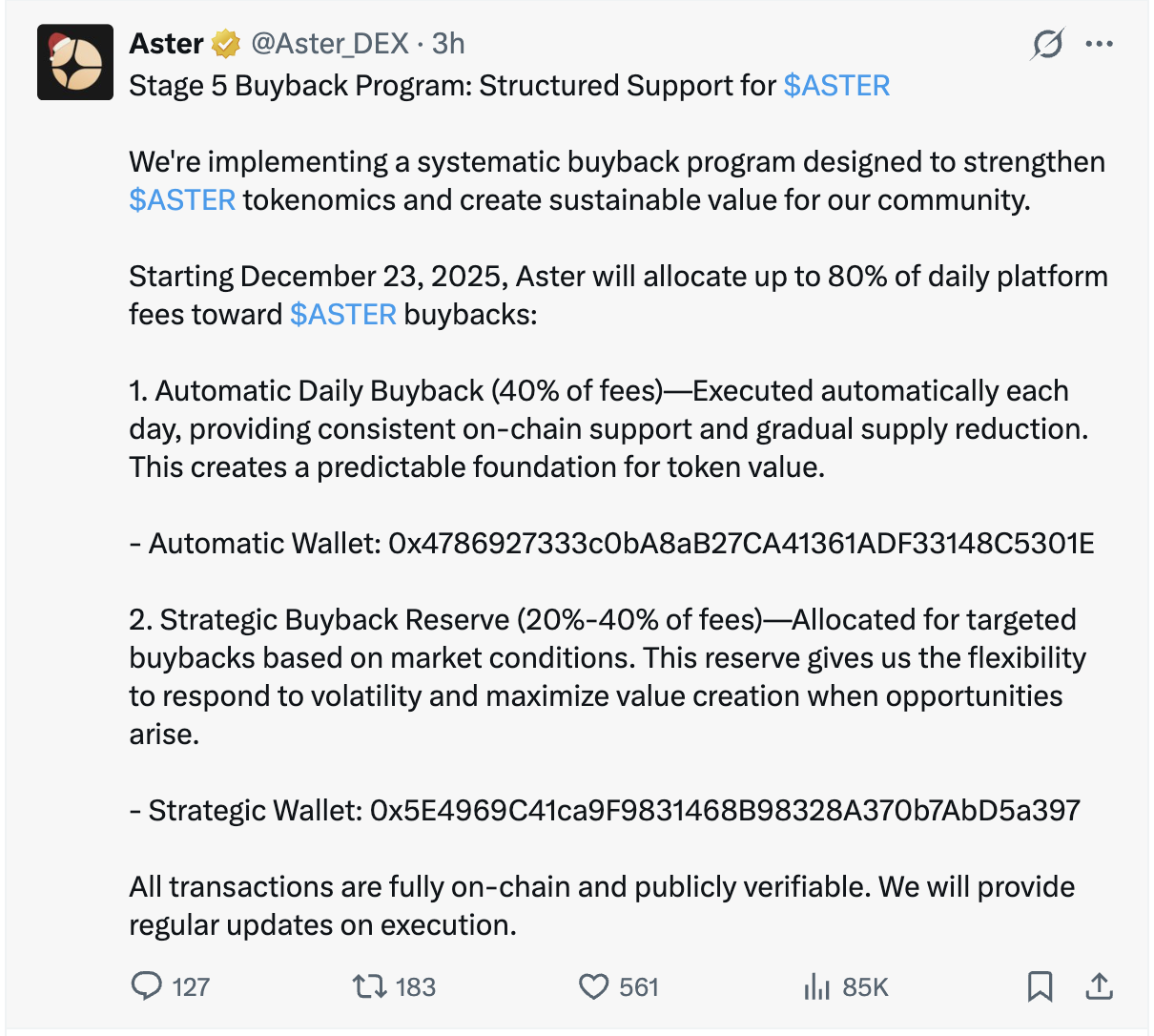Click the 85K views count
Screen dimensions: 1154x1036
click(865, 986)
